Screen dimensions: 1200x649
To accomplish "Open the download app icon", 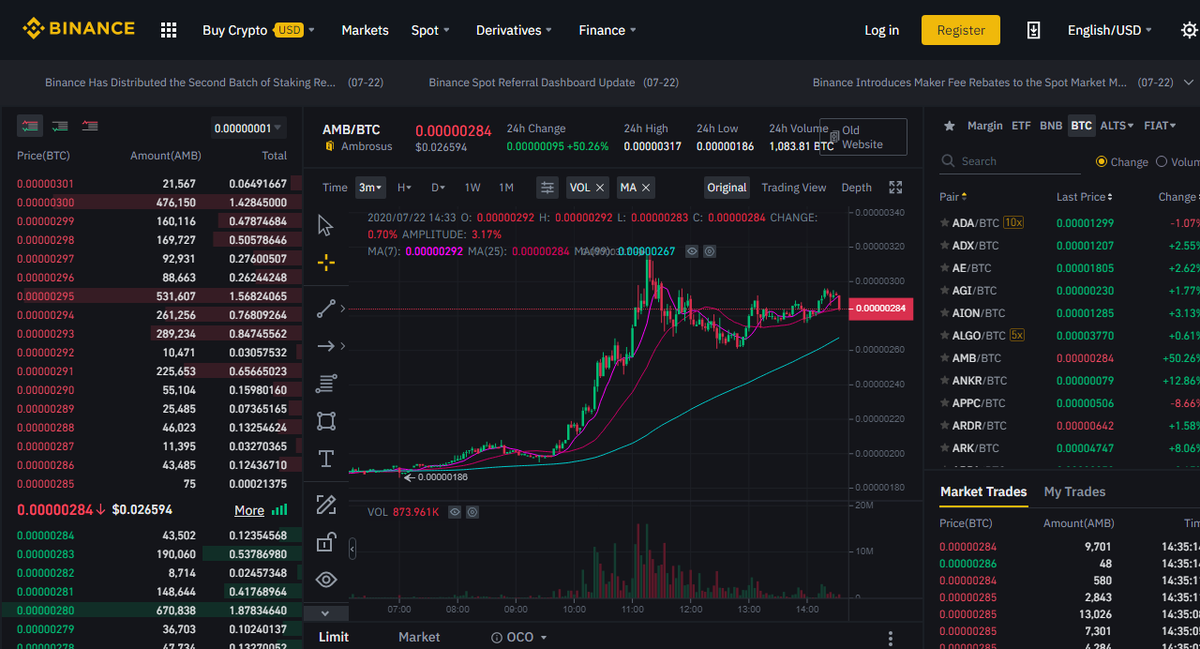I will [1034, 30].
